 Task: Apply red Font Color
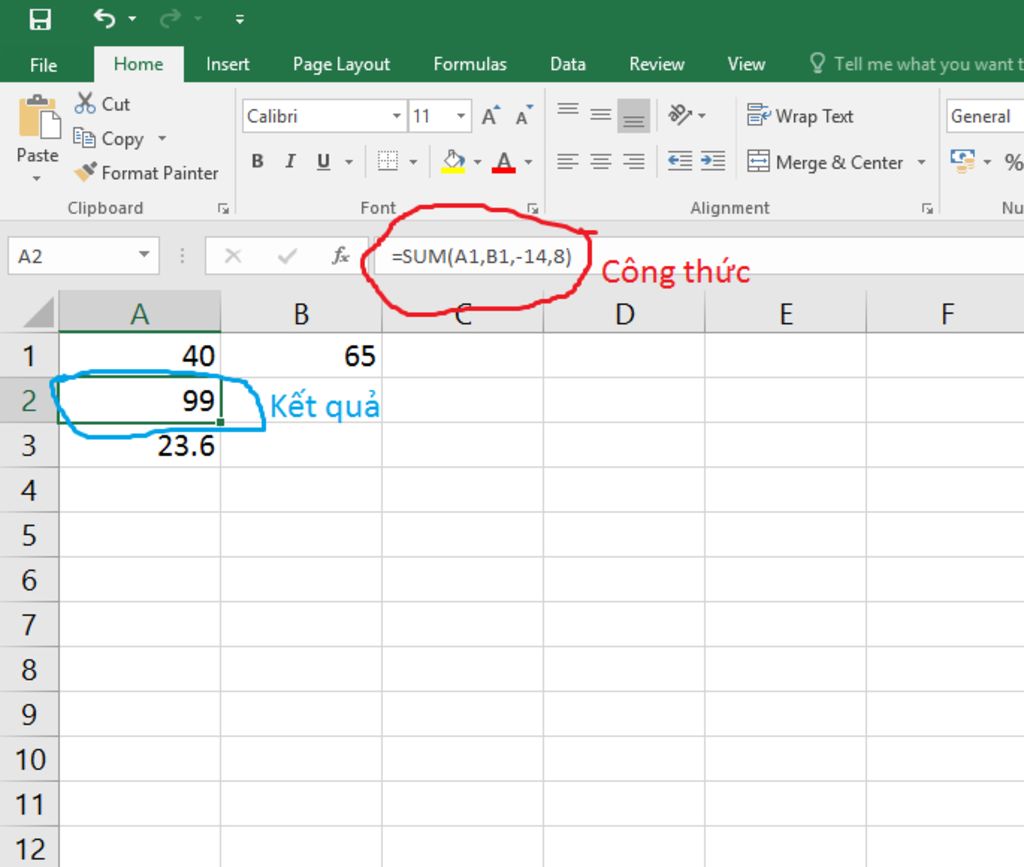click(x=504, y=161)
